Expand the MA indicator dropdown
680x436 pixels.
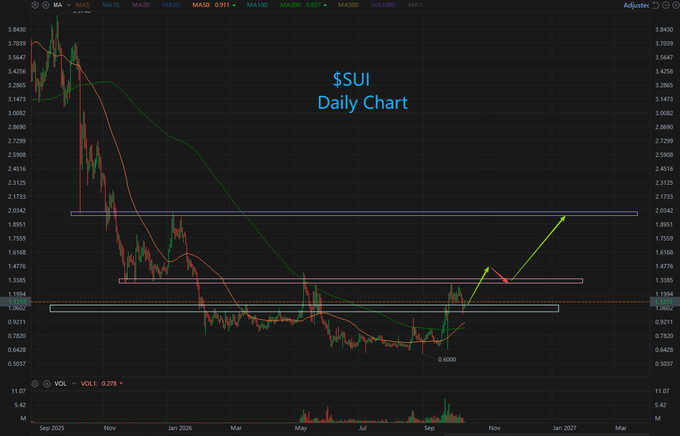[69, 5]
